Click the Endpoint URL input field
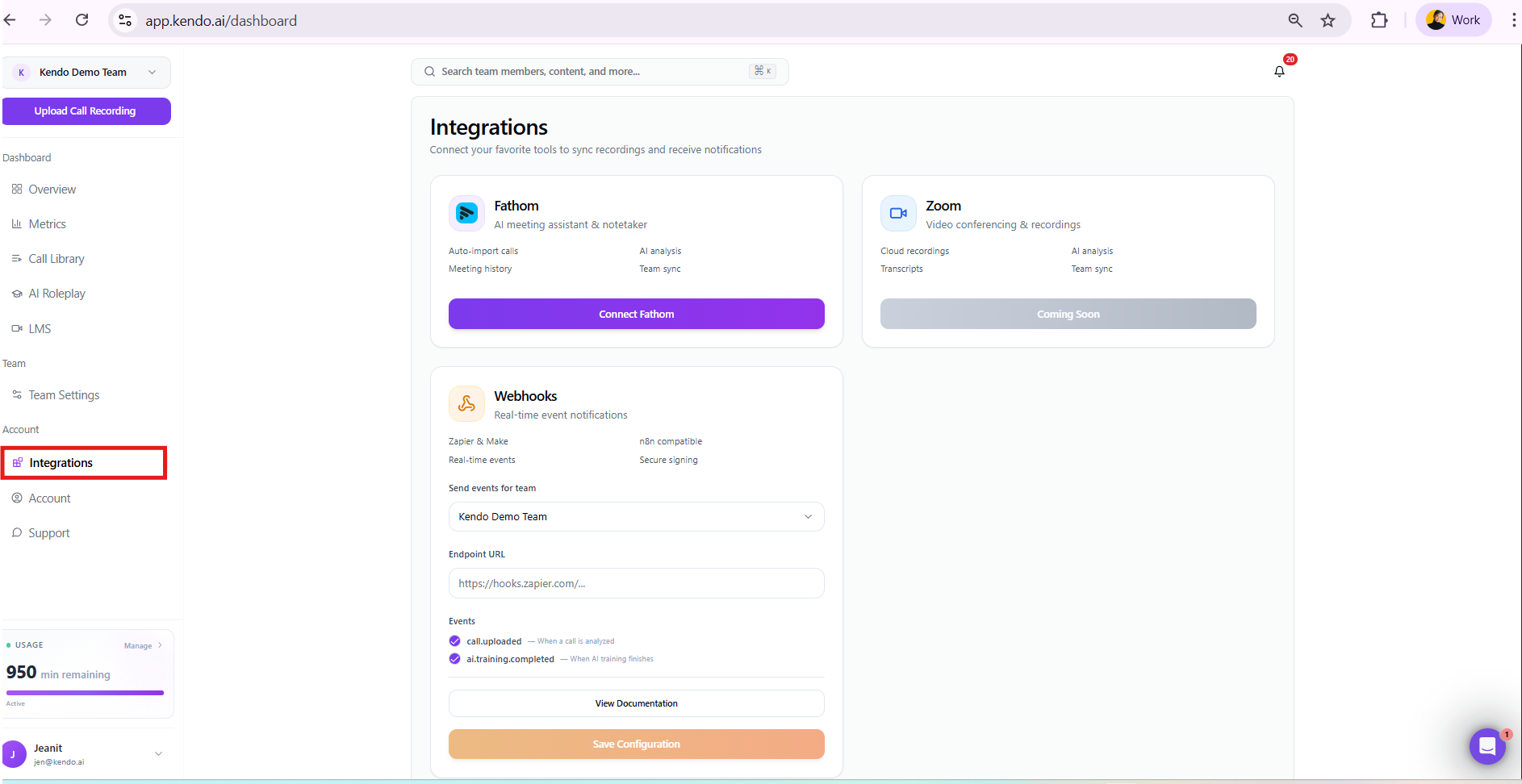Viewport: 1522px width, 784px height. [636, 583]
